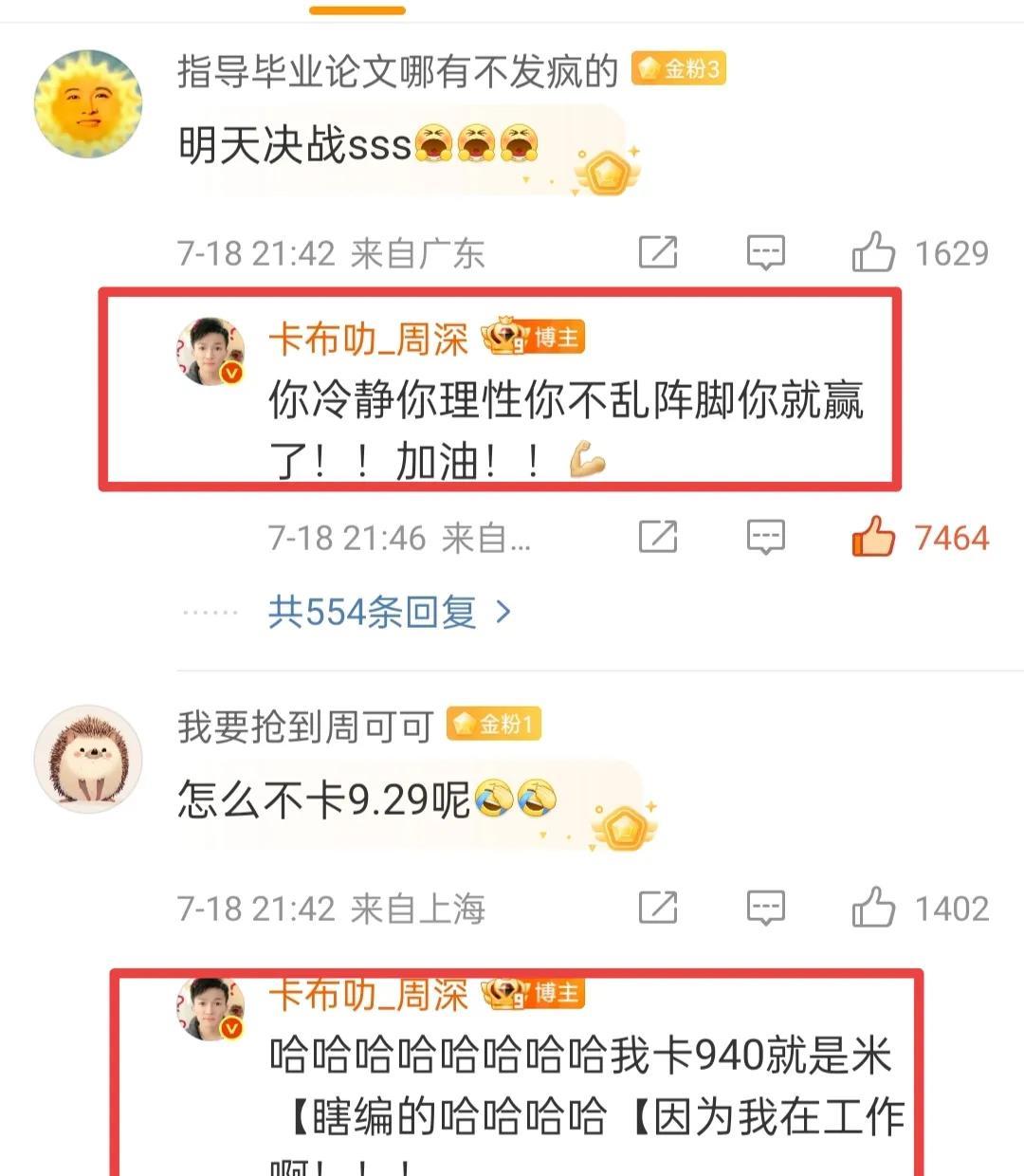Image resolution: width=1024 pixels, height=1176 pixels.
Task: Unlike the reply with 7464 likes
Action: pyautogui.click(x=873, y=536)
